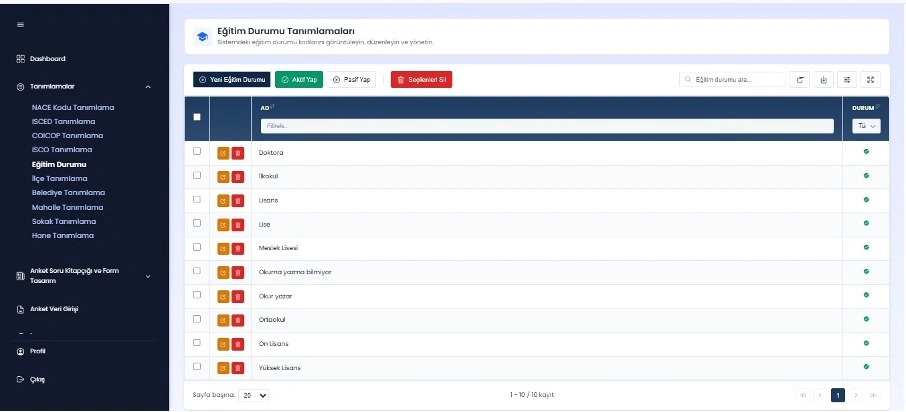The image size is (906, 412).
Task: Click the delete icon for İlkokul row
Action: click(x=237, y=177)
